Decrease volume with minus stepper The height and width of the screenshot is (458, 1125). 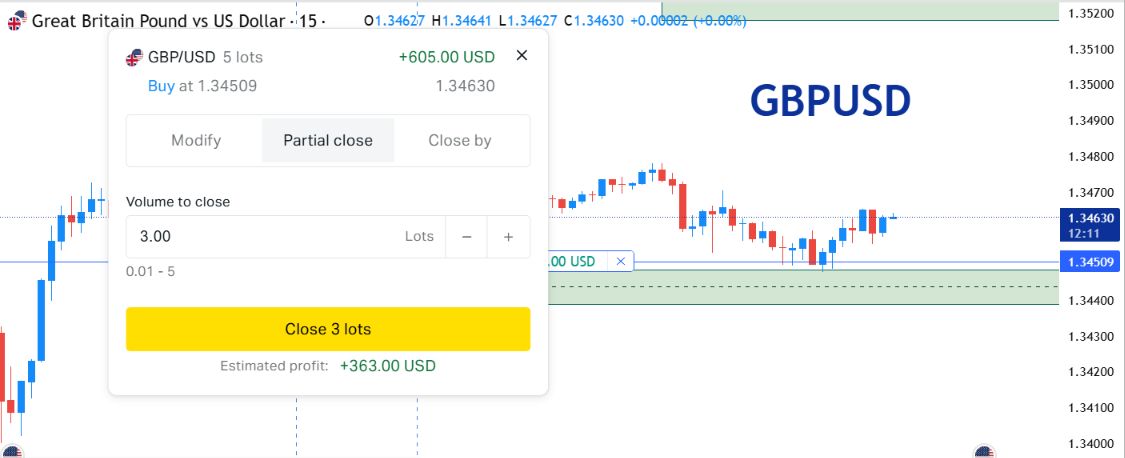click(x=466, y=236)
